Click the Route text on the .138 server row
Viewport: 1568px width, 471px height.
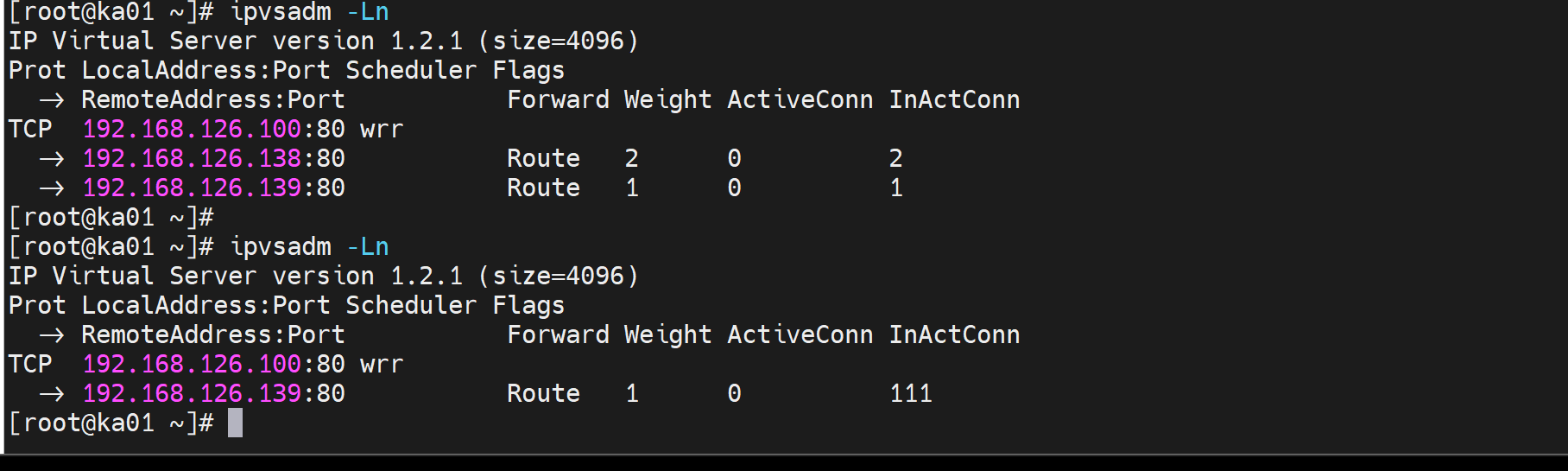click(543, 159)
